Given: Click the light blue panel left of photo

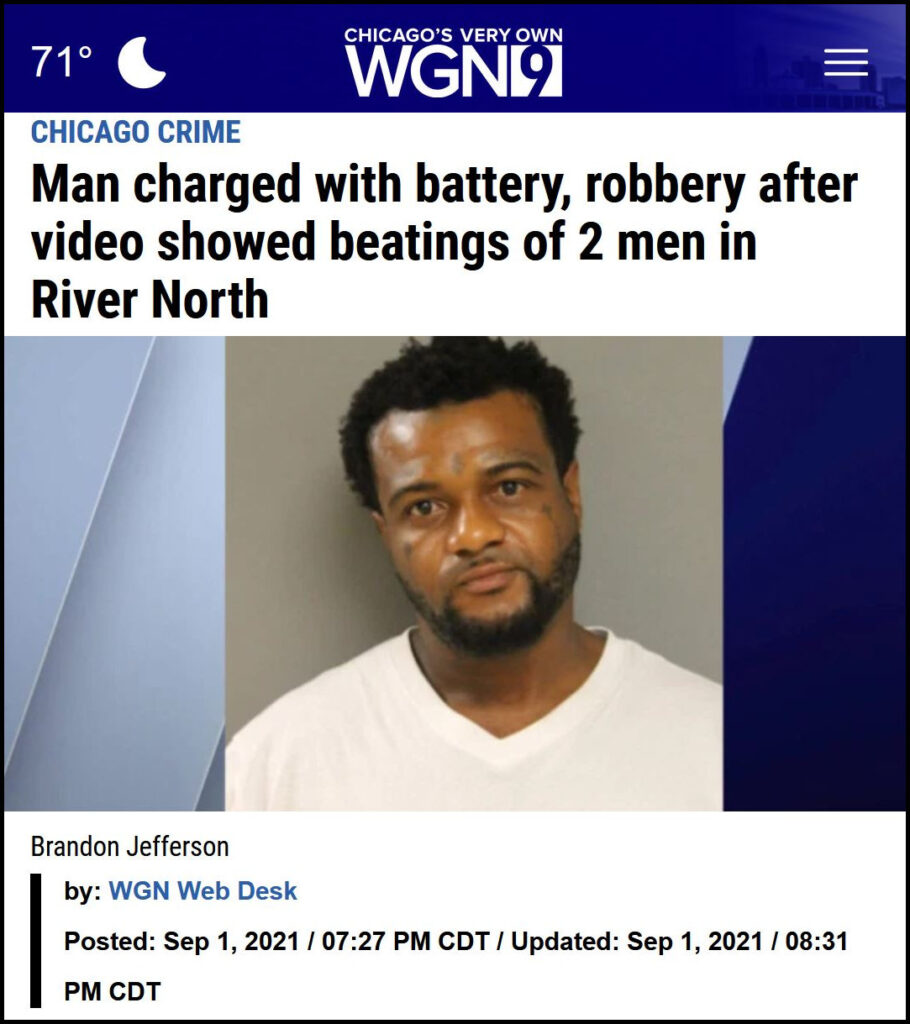Looking at the screenshot, I should [x=115, y=573].
